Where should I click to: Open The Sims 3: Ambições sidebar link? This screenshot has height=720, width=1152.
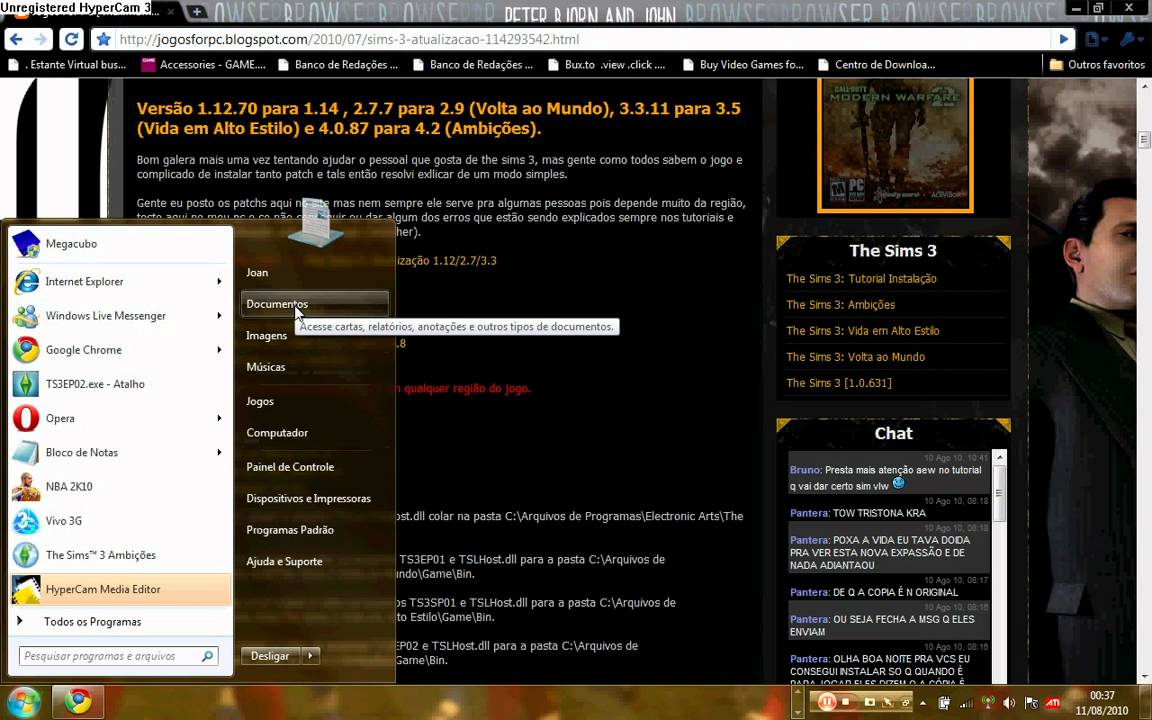840,305
